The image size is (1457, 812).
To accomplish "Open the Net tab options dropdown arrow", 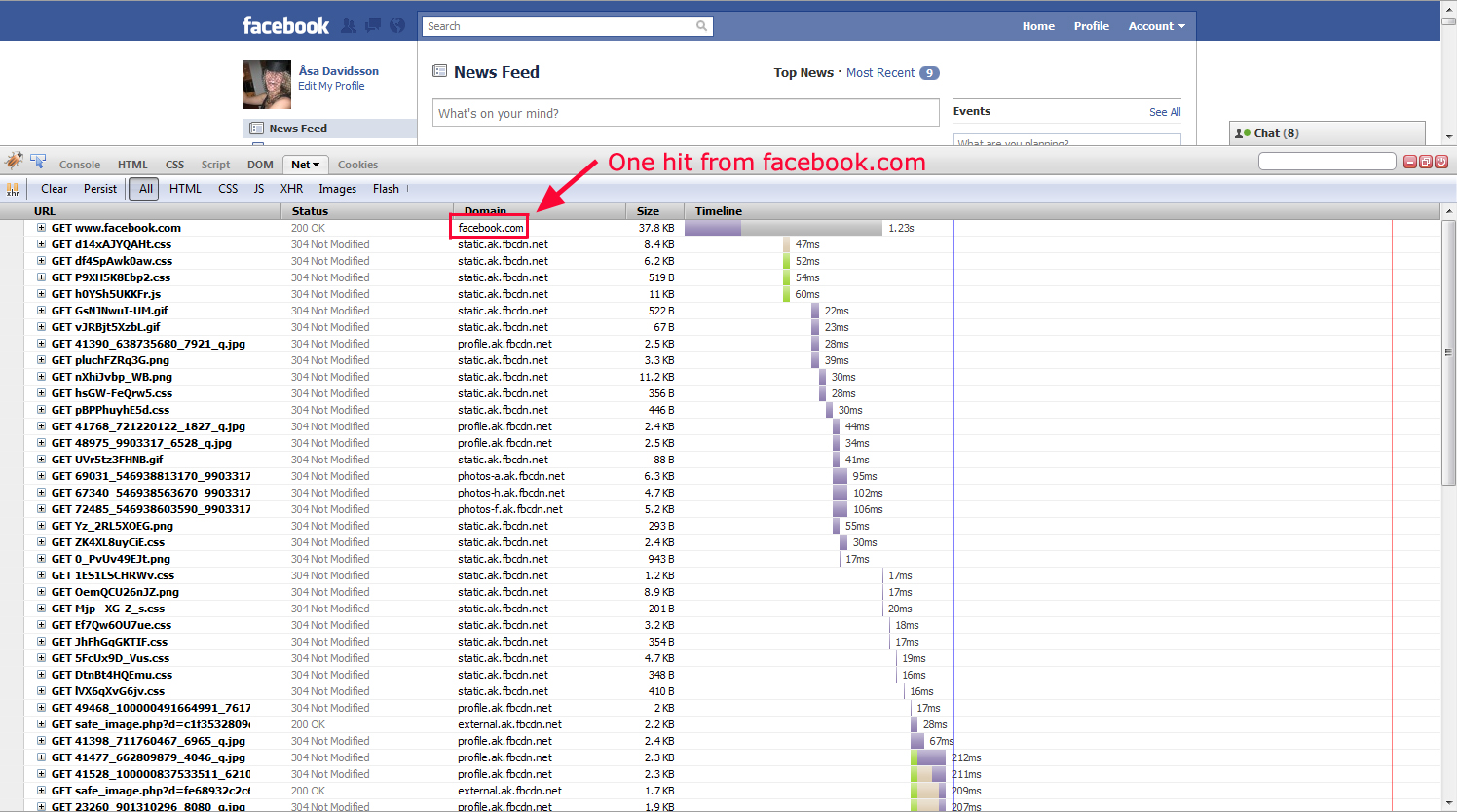I will [x=316, y=166].
